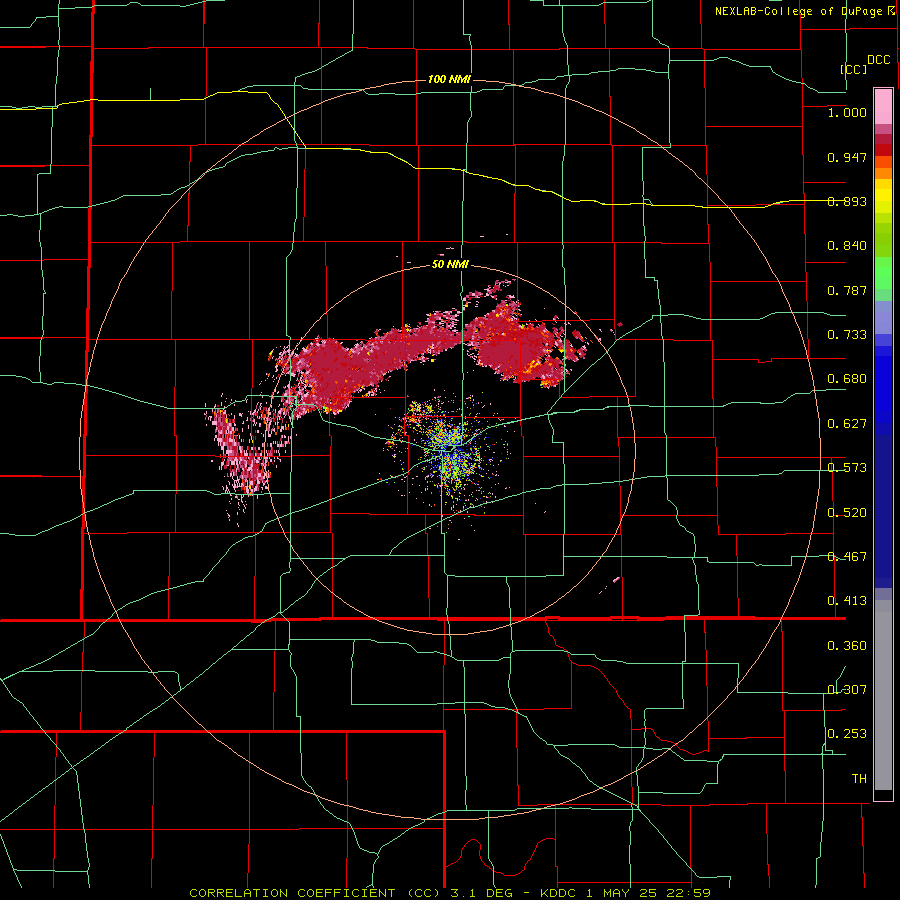Viewport: 900px width, 900px height.
Task: Click the 0.413 scale value
Action: (x=847, y=601)
